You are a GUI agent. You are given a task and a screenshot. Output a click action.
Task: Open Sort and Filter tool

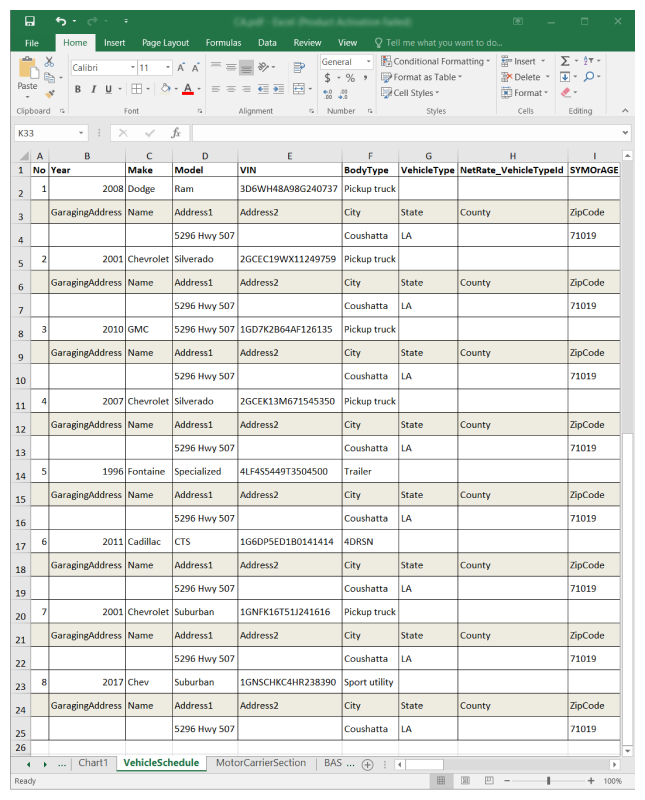coord(588,61)
